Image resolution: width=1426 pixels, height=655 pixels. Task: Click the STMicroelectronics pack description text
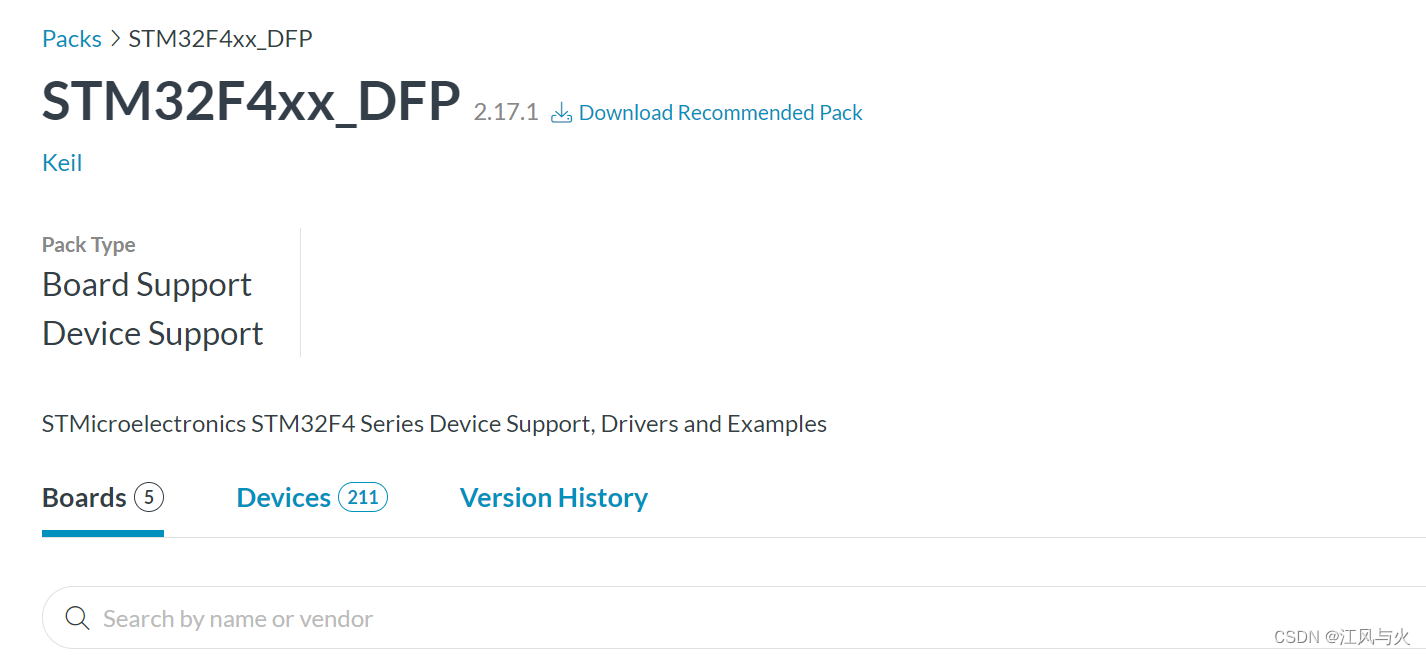(x=434, y=423)
